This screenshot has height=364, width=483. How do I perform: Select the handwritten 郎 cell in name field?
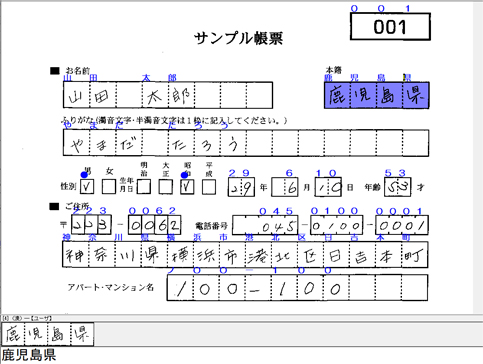tap(181, 96)
